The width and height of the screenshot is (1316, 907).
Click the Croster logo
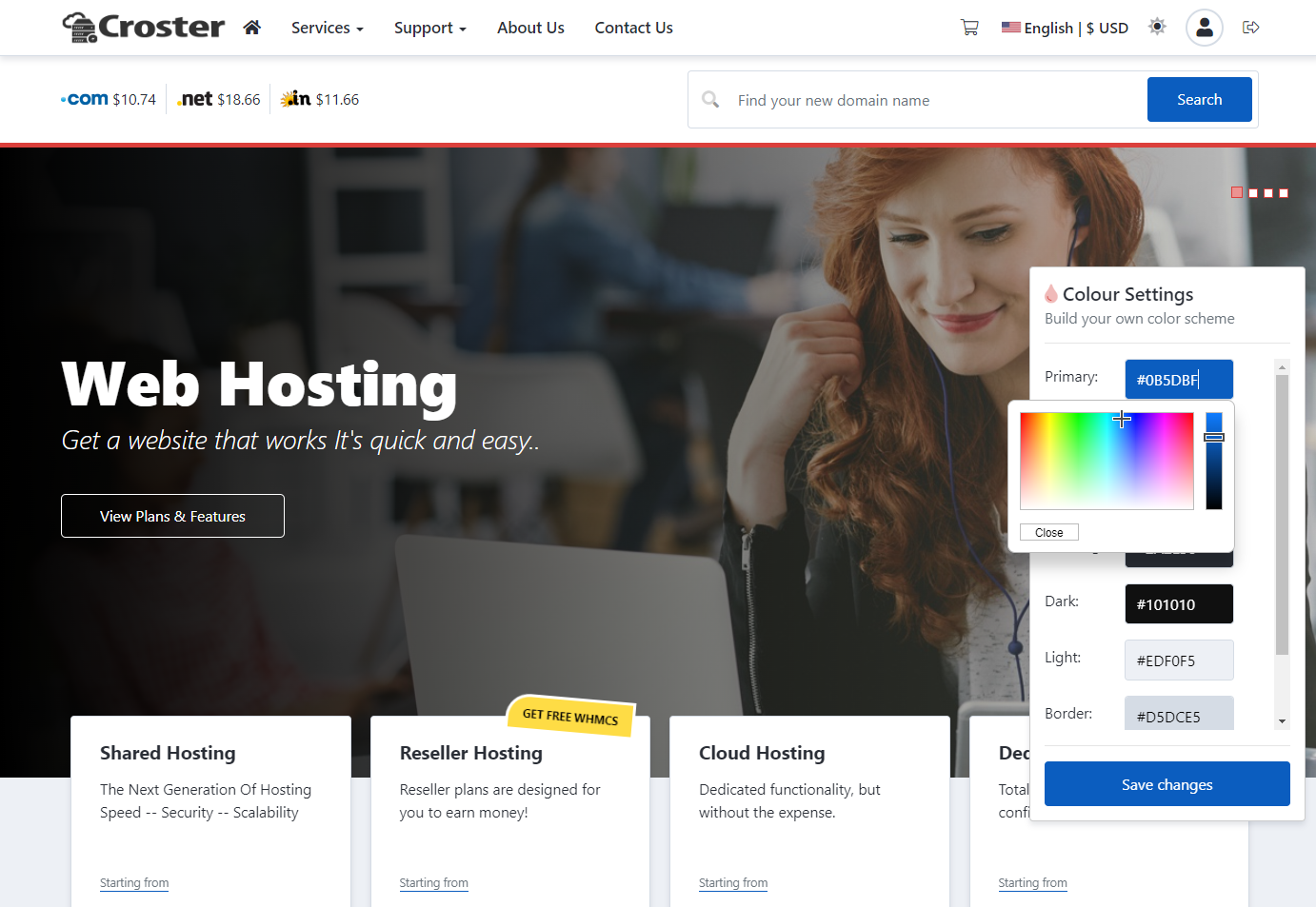(x=144, y=28)
